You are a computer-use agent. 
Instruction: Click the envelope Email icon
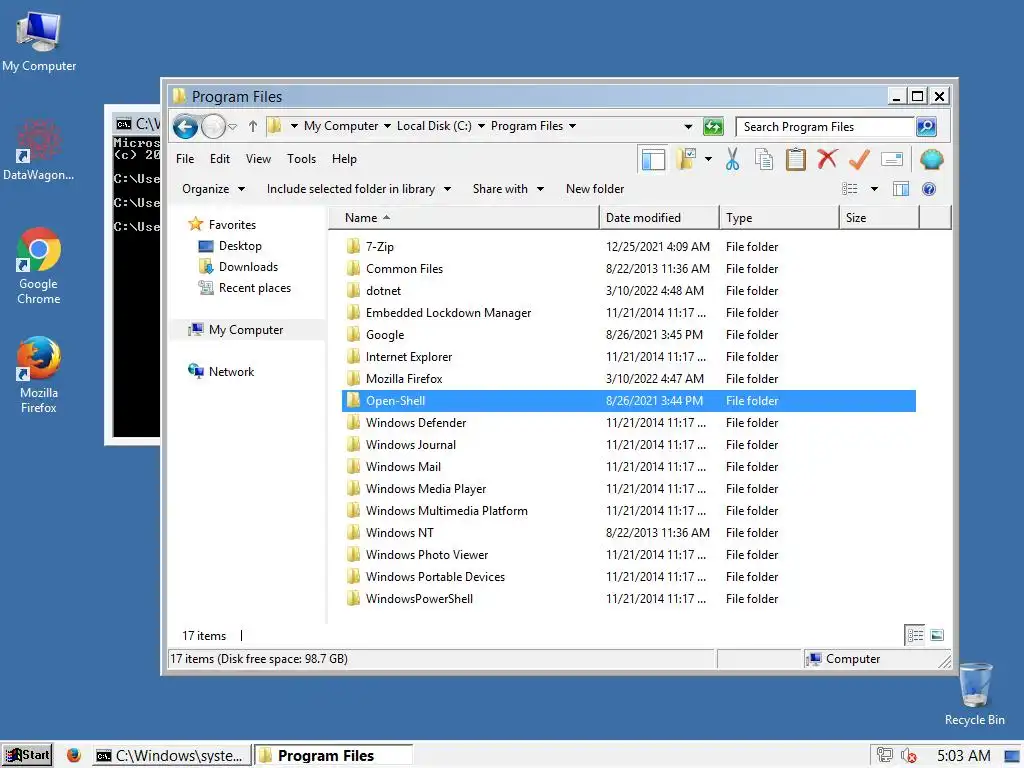coord(891,159)
